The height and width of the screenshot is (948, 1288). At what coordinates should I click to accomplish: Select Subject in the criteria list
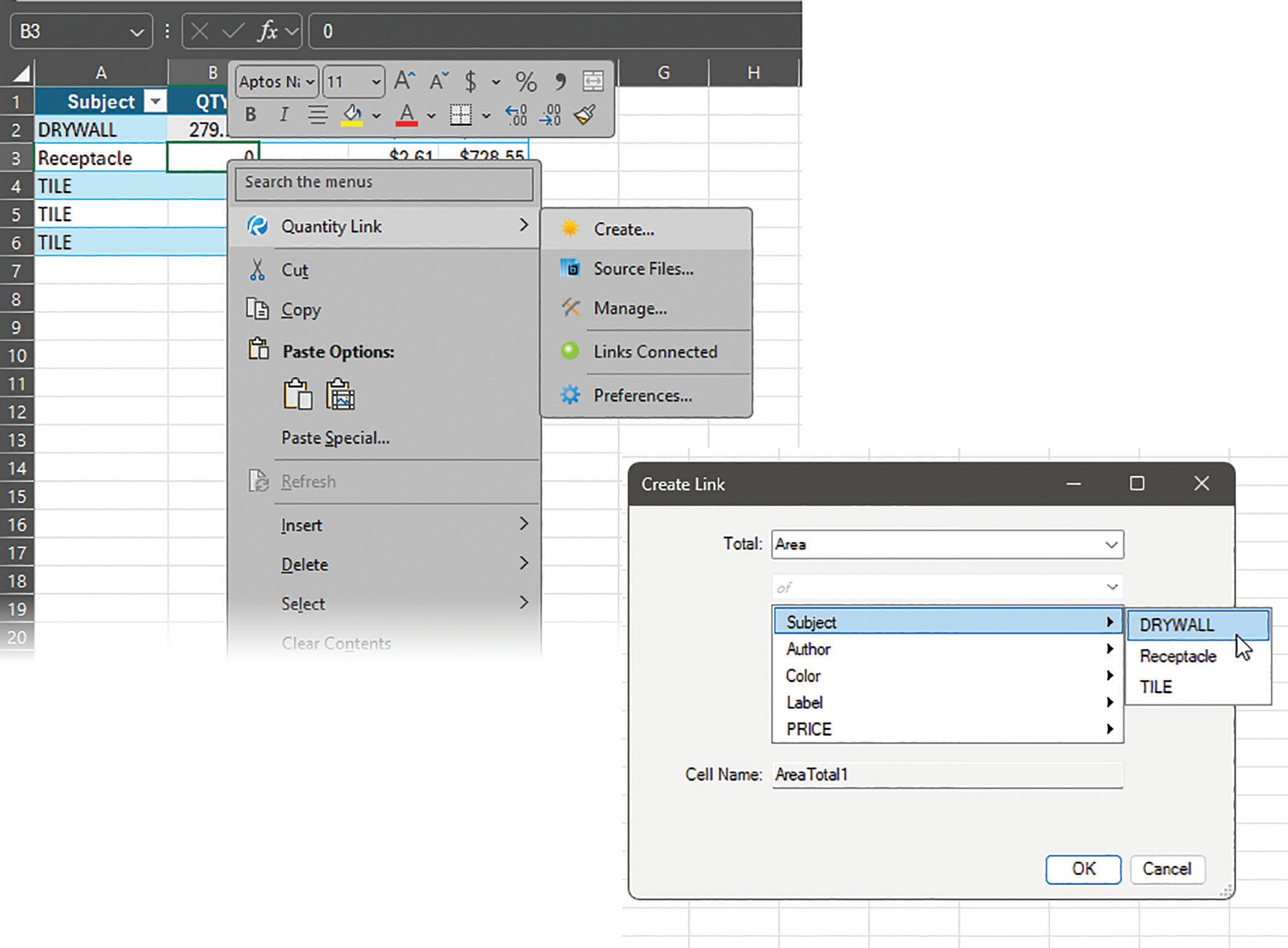tap(947, 622)
